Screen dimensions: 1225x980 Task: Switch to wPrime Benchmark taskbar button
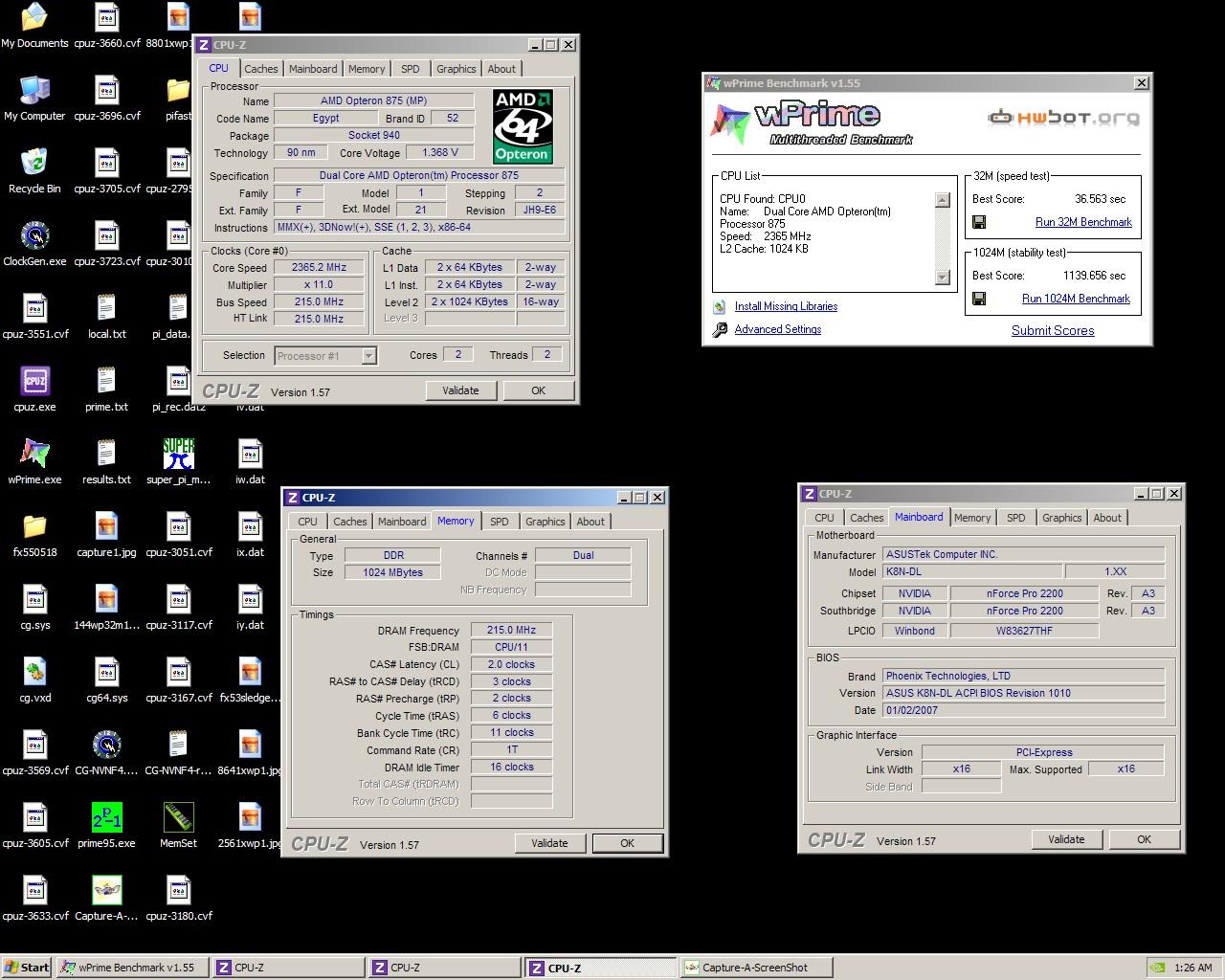pyautogui.click(x=133, y=968)
